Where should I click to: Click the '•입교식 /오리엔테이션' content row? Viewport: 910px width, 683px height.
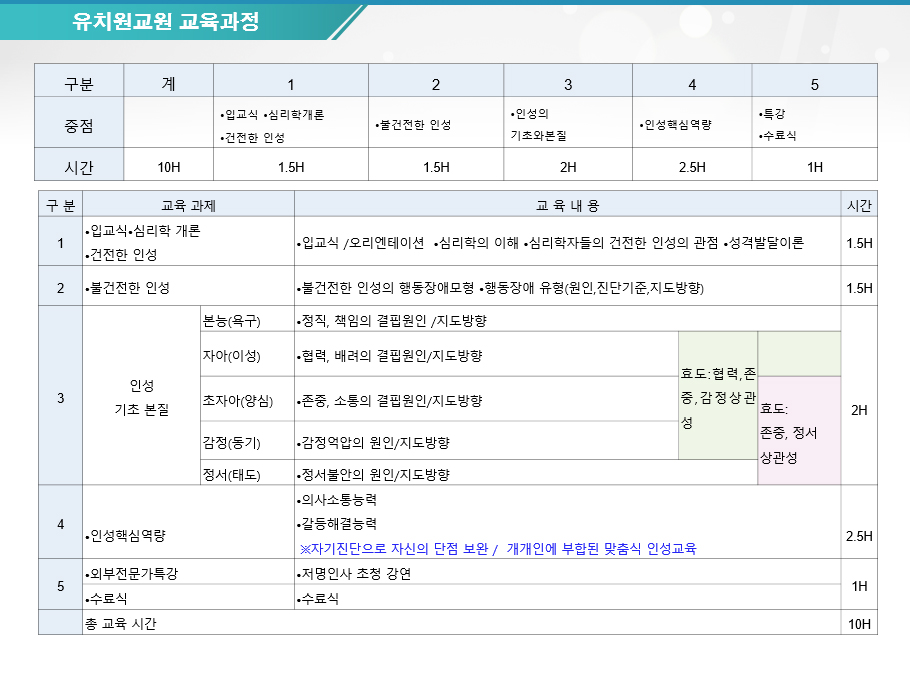click(568, 243)
